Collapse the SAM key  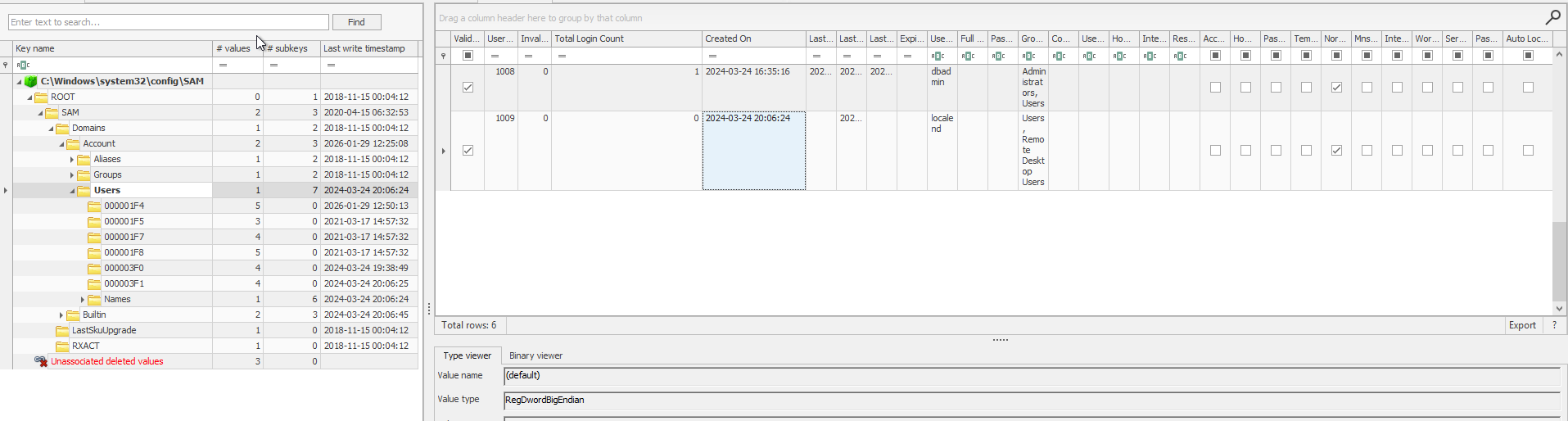click(40, 113)
